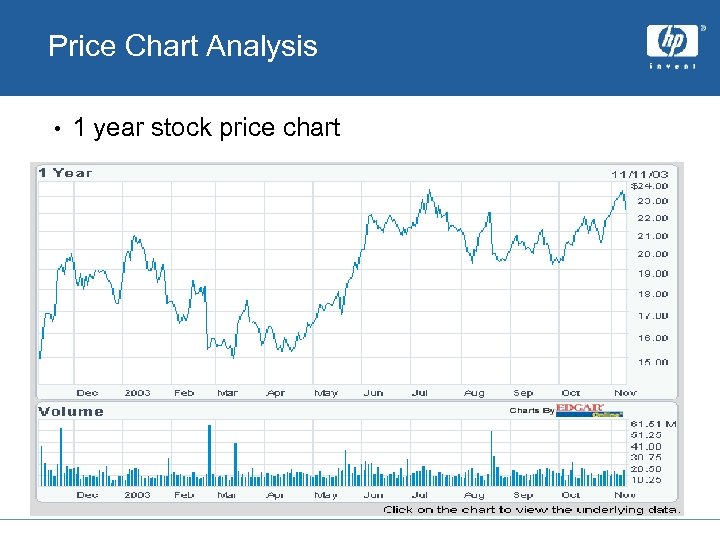
Task: Select the '1 year stock price chart' bullet text
Action: 206,128
